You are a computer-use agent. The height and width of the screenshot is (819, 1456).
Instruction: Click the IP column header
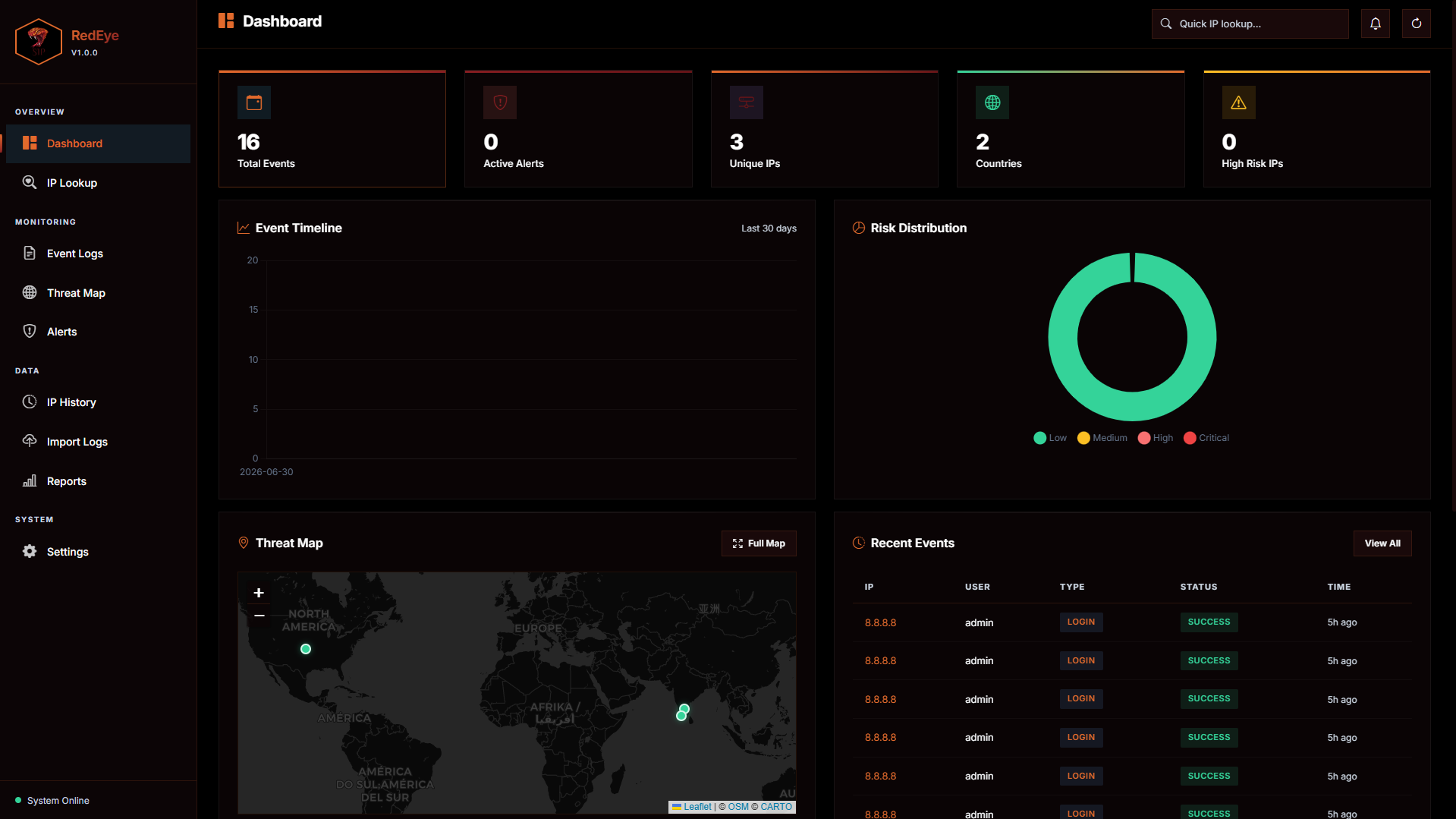869,587
